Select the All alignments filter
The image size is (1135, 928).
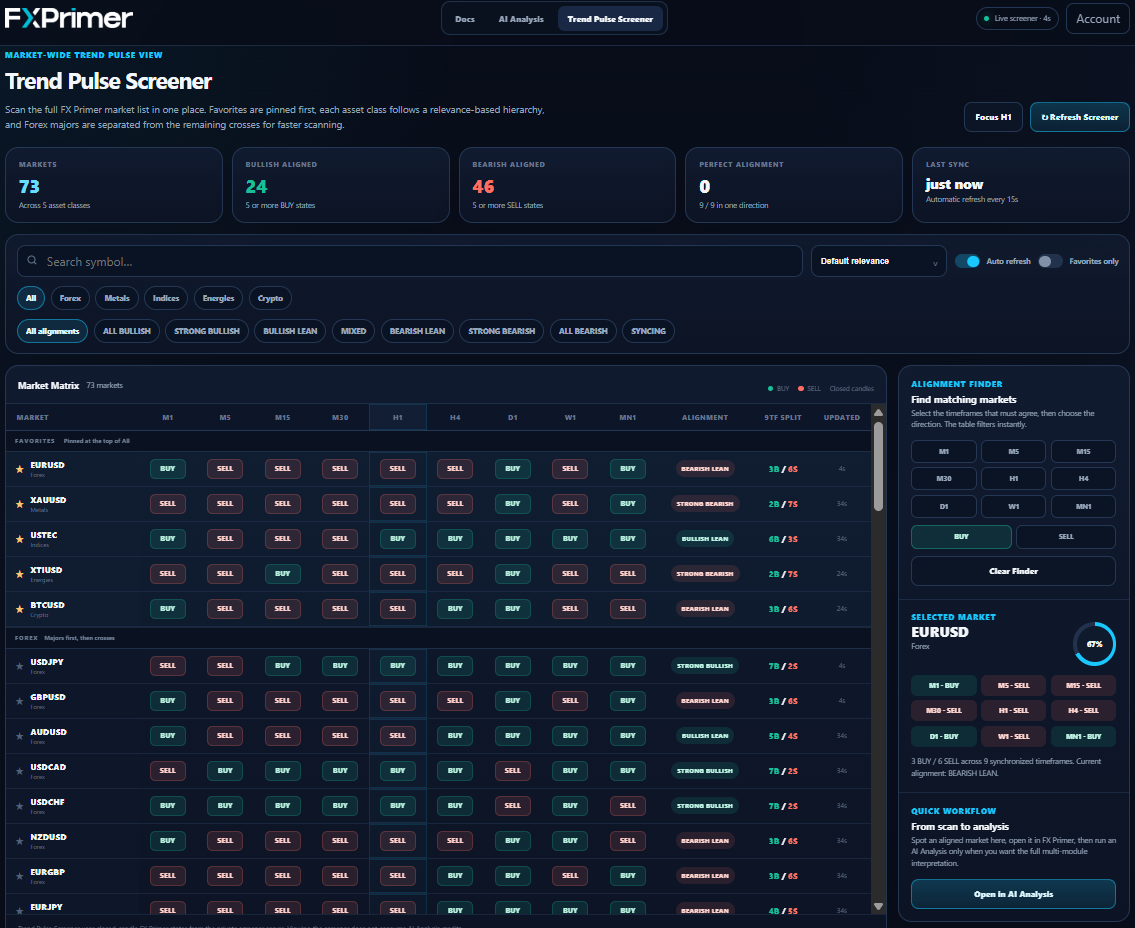(52, 331)
